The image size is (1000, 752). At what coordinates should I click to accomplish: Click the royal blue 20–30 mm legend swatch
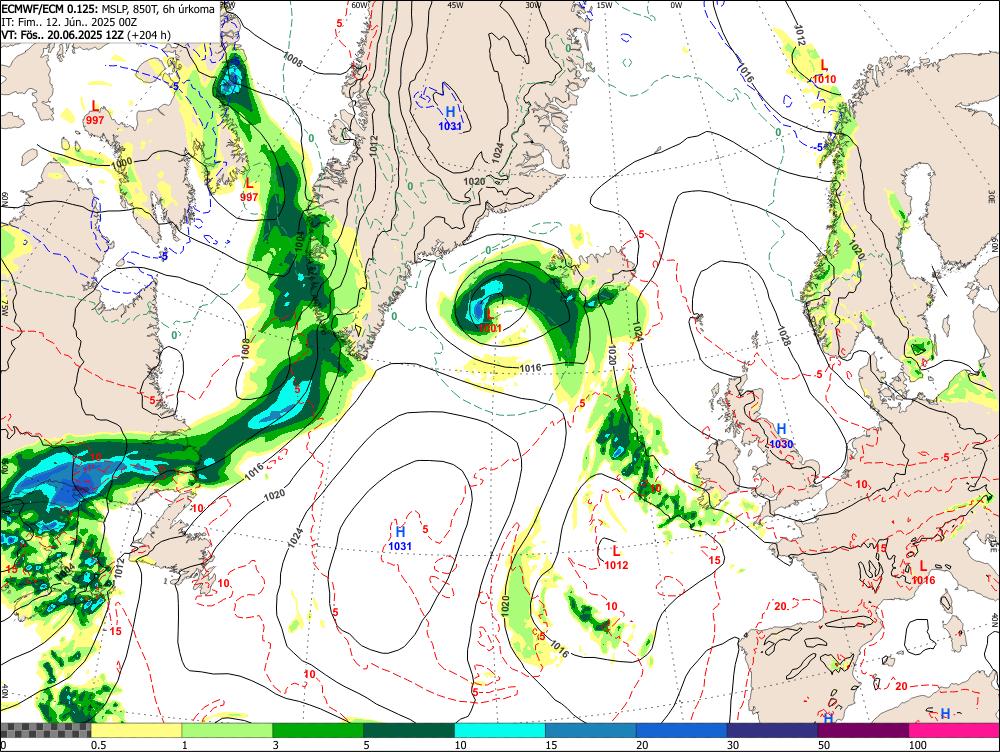(682, 730)
